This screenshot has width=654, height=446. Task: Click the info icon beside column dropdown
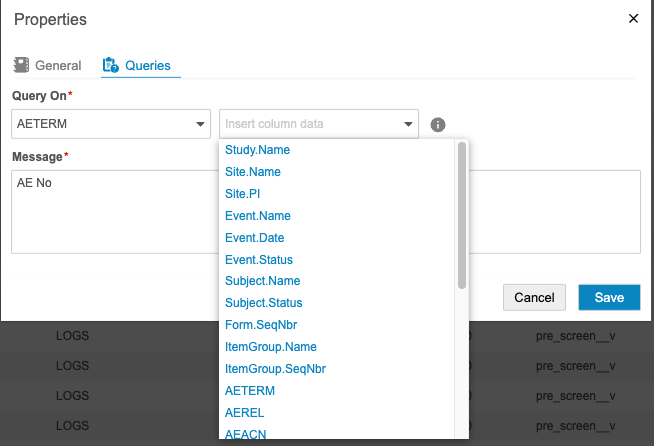pos(437,125)
